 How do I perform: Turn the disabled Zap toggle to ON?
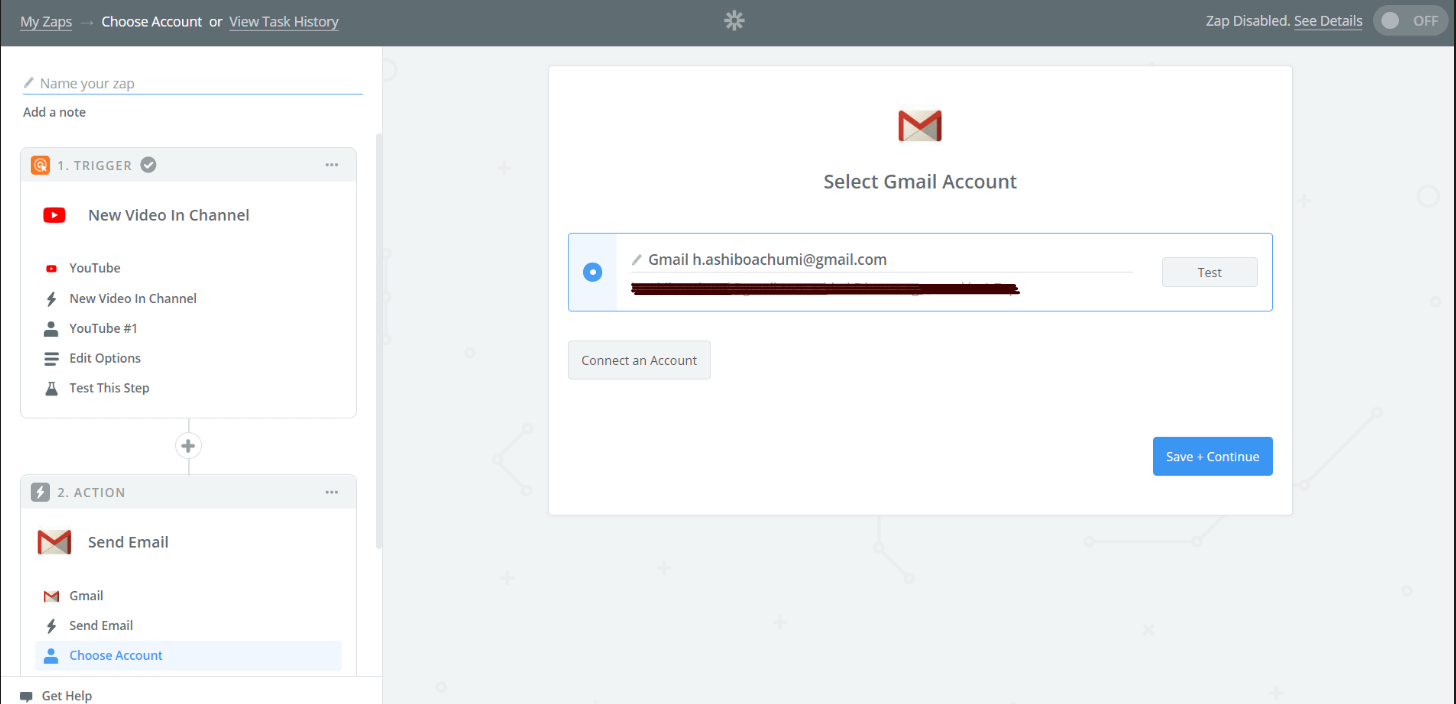point(1409,19)
